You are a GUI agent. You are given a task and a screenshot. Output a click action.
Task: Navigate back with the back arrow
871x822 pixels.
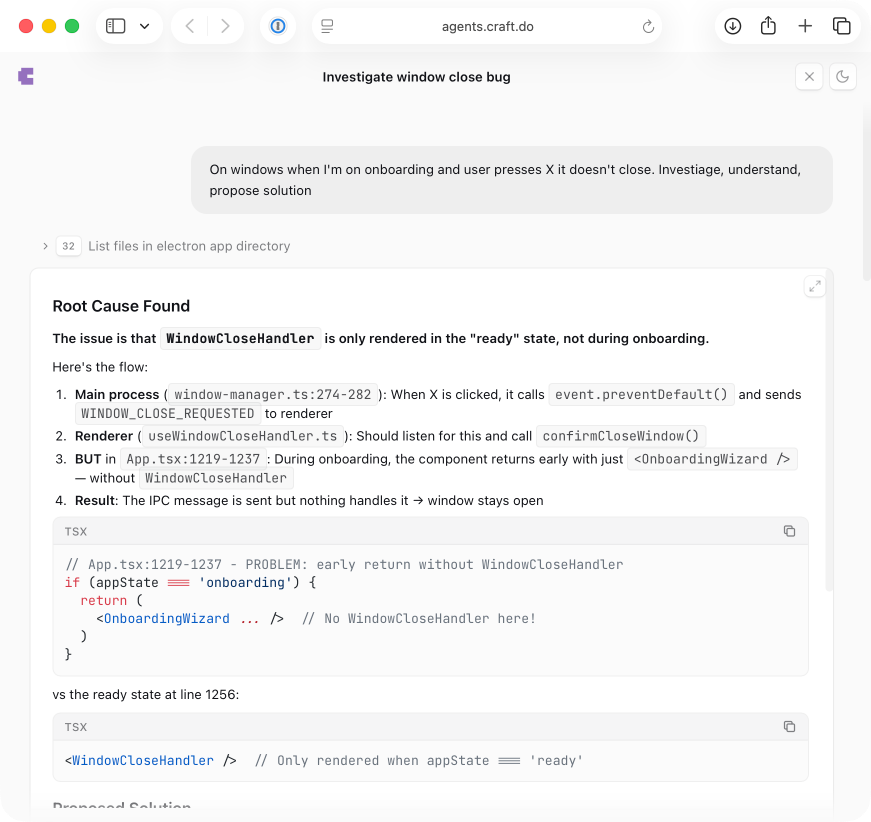click(x=189, y=26)
